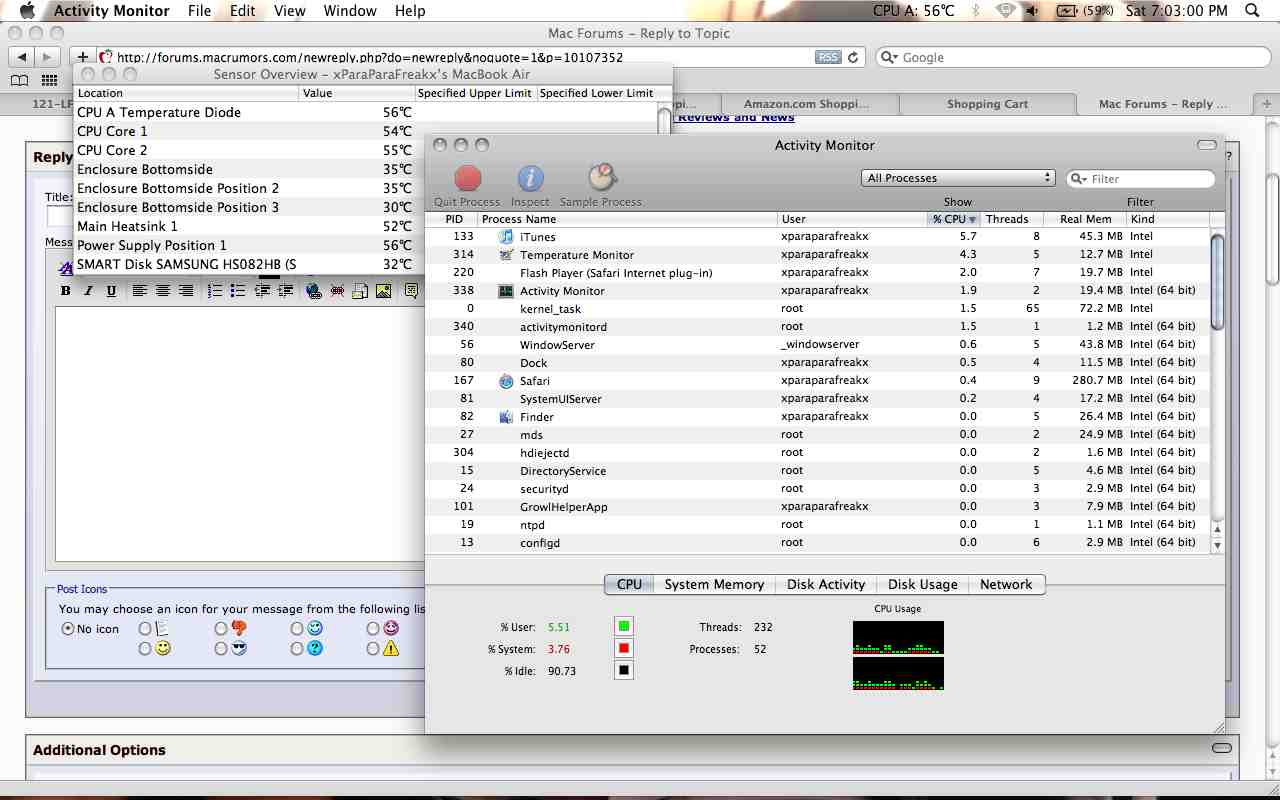Insert ordered list in reply editor

pos(215,291)
